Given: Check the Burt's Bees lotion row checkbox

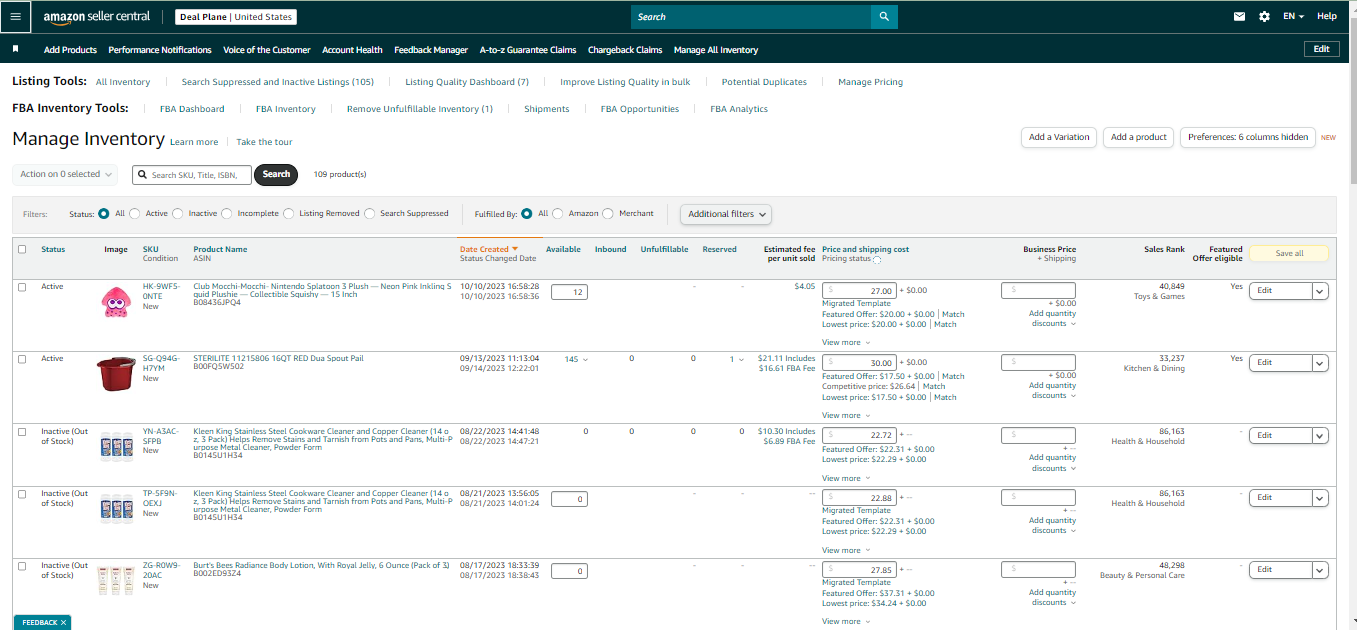Looking at the screenshot, I should pyautogui.click(x=22, y=566).
